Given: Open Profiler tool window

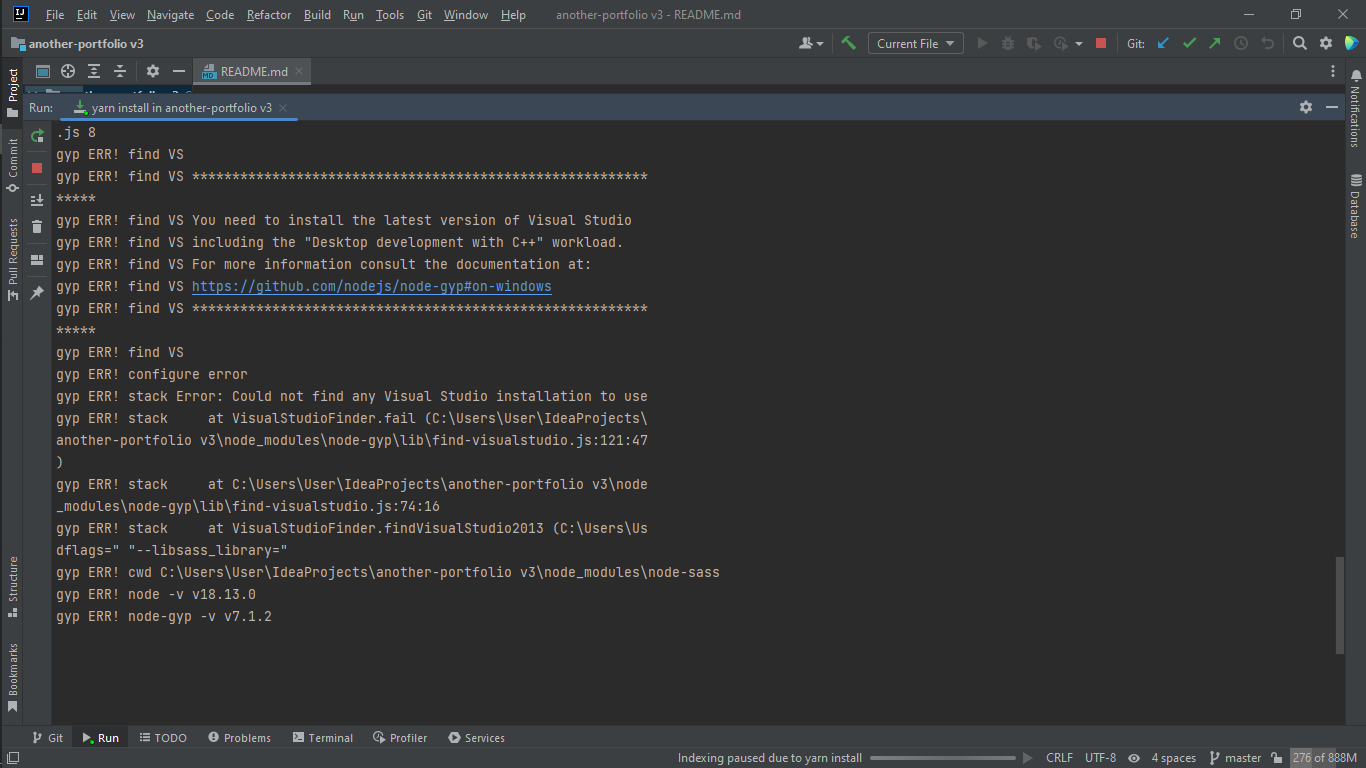Looking at the screenshot, I should tap(400, 738).
